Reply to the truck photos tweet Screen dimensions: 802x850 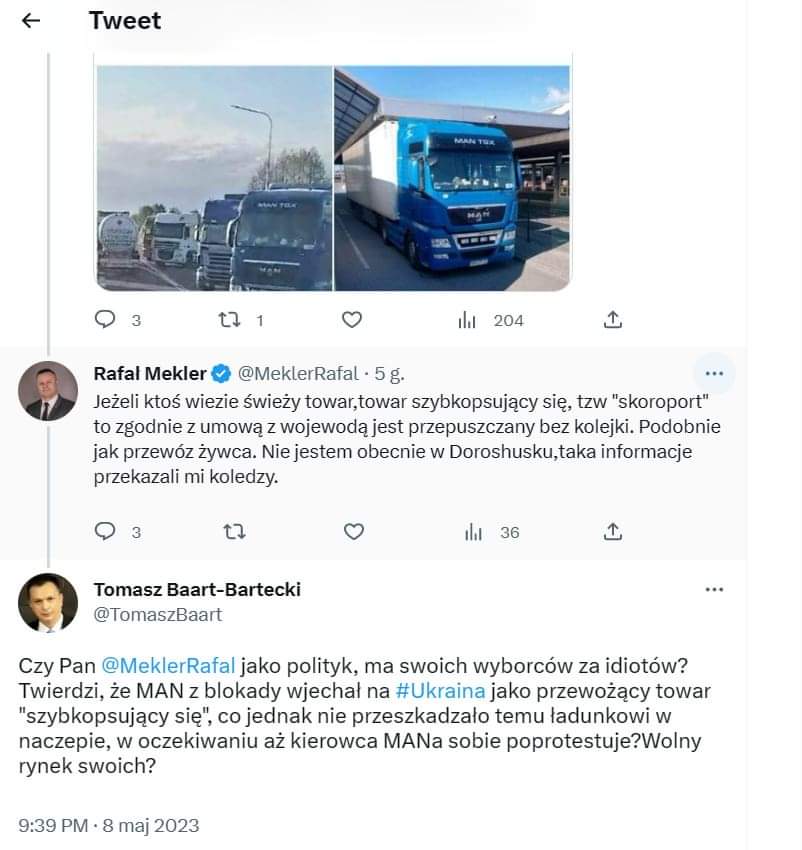(x=106, y=320)
